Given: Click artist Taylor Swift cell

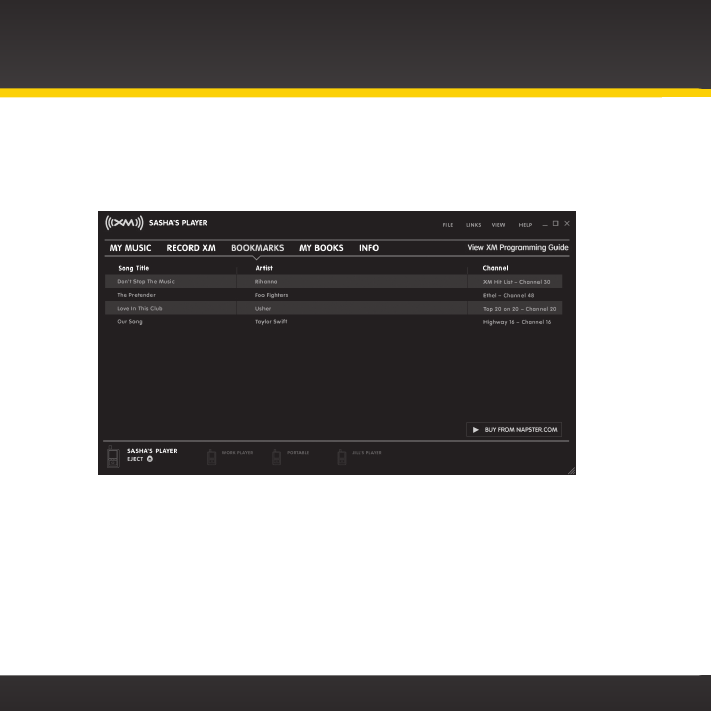Looking at the screenshot, I should tap(271, 321).
